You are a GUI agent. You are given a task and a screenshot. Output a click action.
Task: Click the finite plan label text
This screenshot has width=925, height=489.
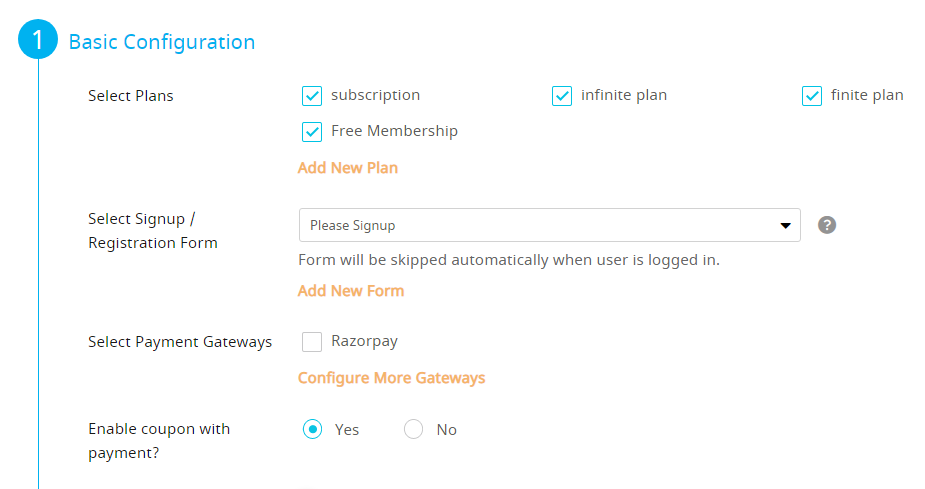tap(867, 95)
